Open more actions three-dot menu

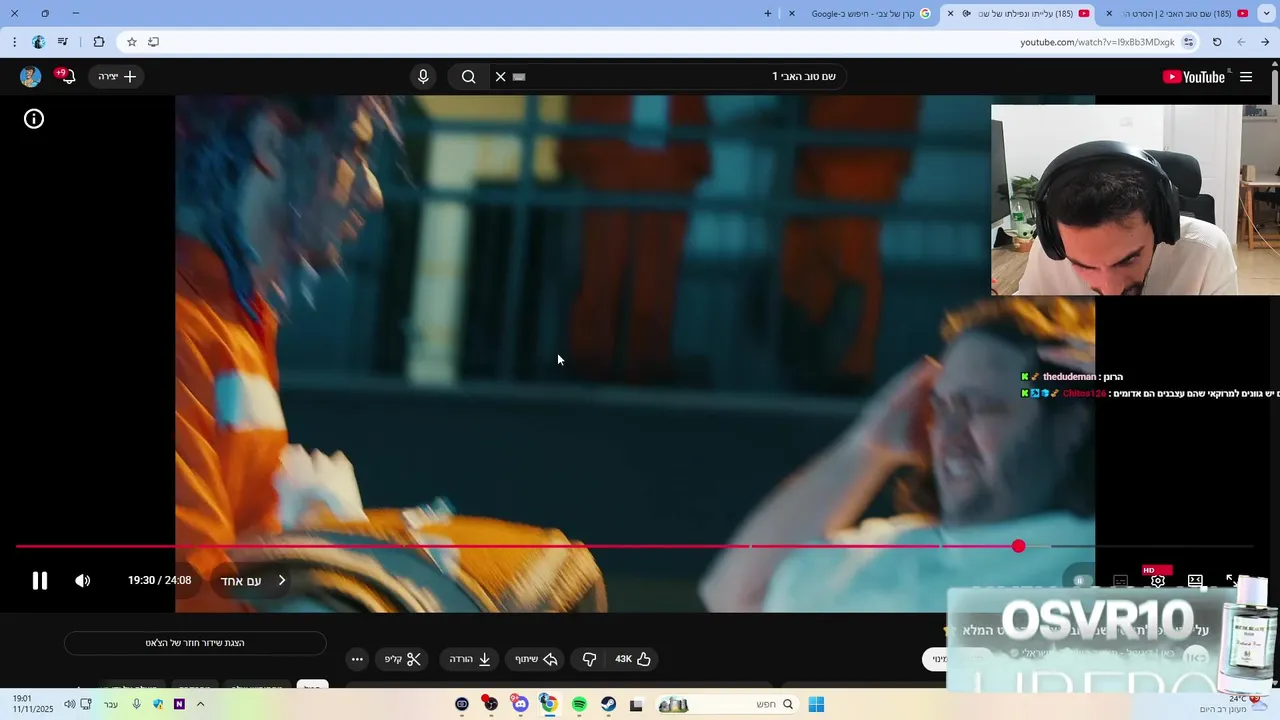357,659
